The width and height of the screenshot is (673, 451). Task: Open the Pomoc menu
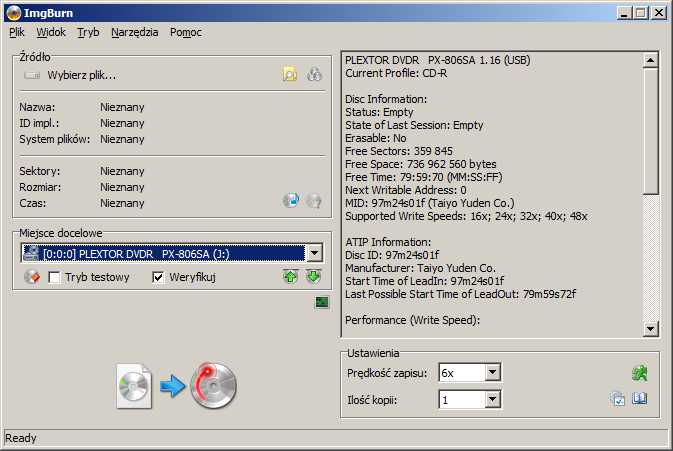186,32
